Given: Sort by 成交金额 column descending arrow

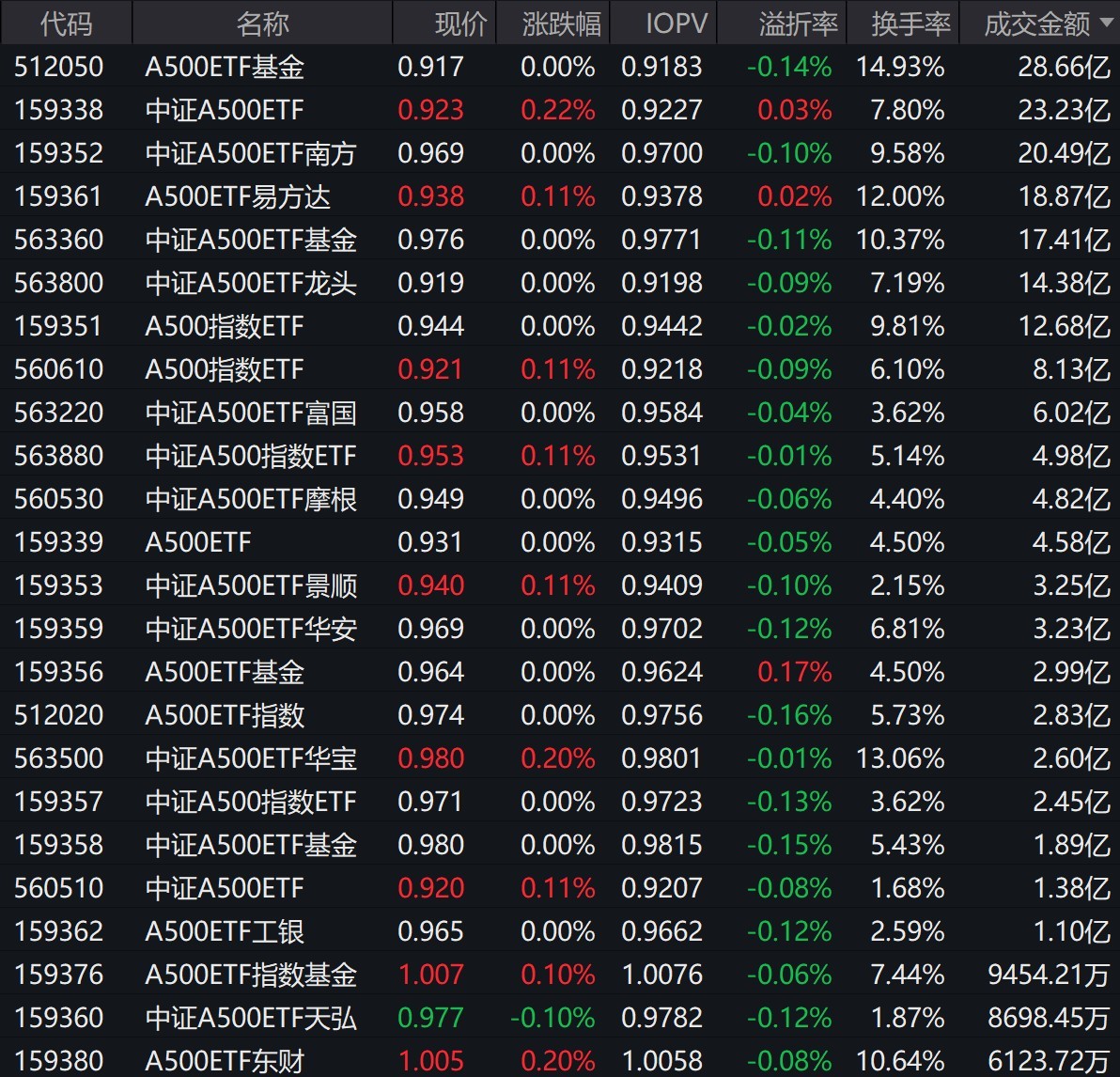Looking at the screenshot, I should coord(1107,23).
